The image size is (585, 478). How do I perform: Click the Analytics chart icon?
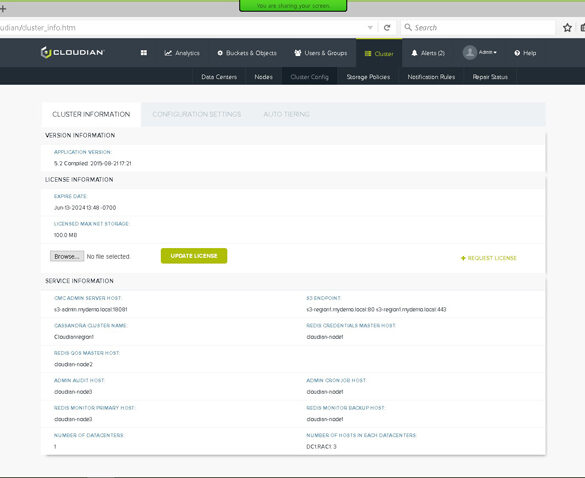pos(168,53)
